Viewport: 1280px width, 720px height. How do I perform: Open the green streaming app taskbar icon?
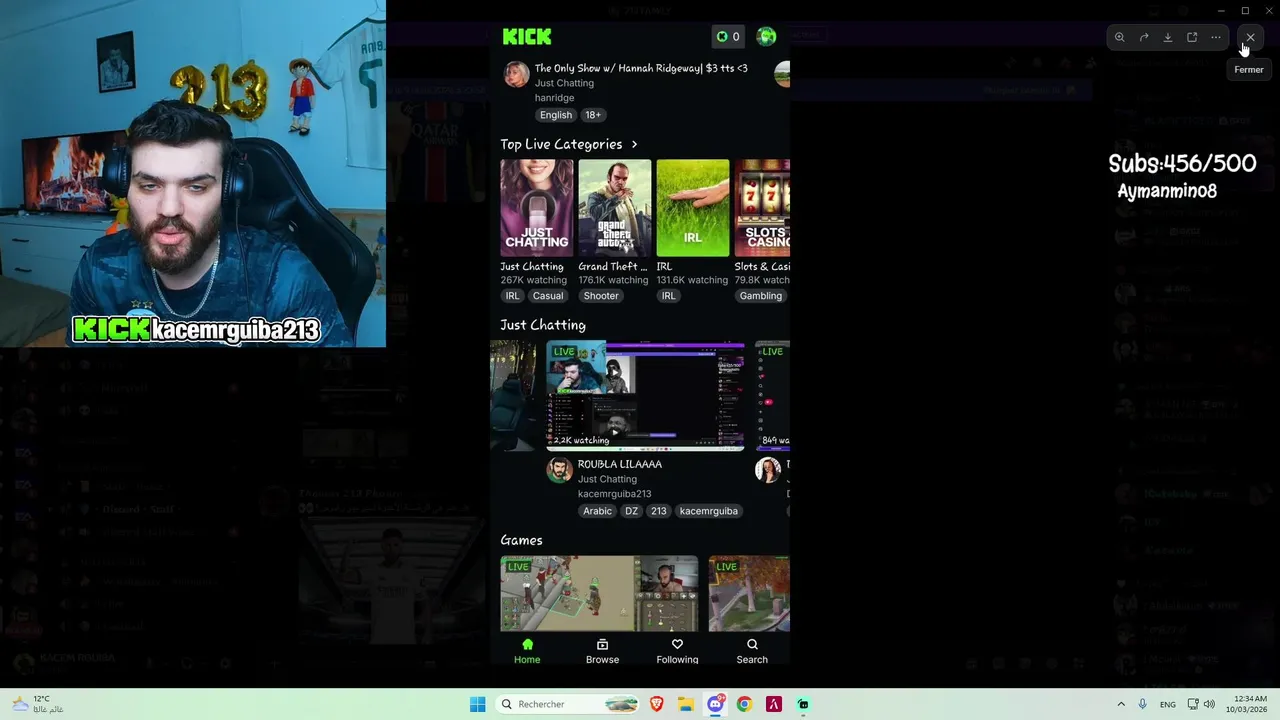(803, 704)
